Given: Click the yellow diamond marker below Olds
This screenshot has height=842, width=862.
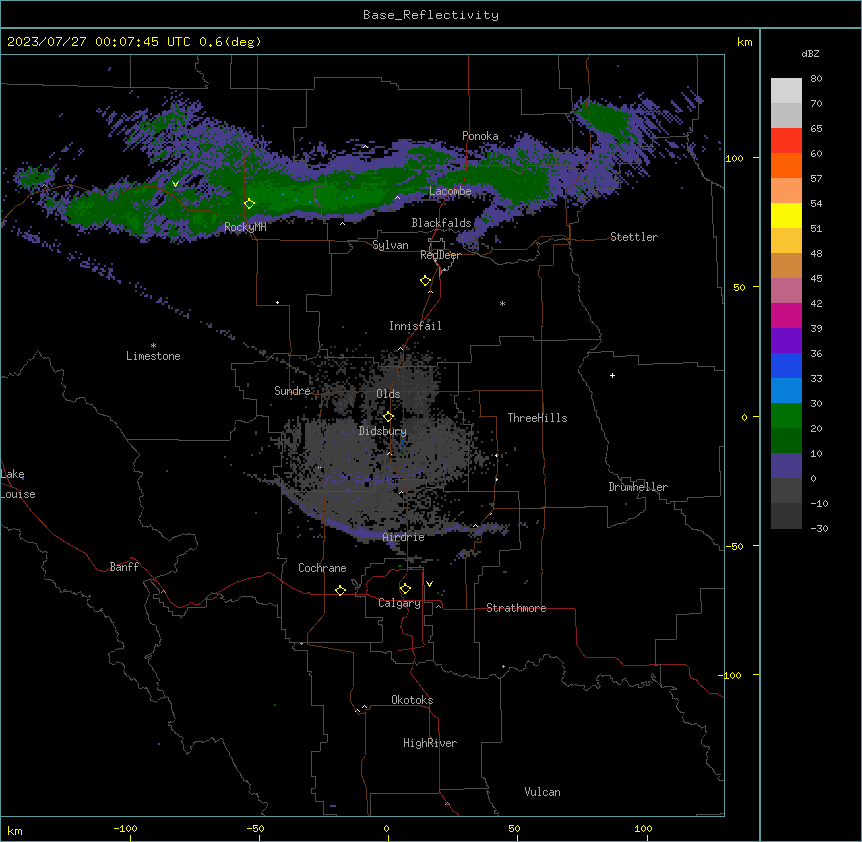Looking at the screenshot, I should (388, 417).
